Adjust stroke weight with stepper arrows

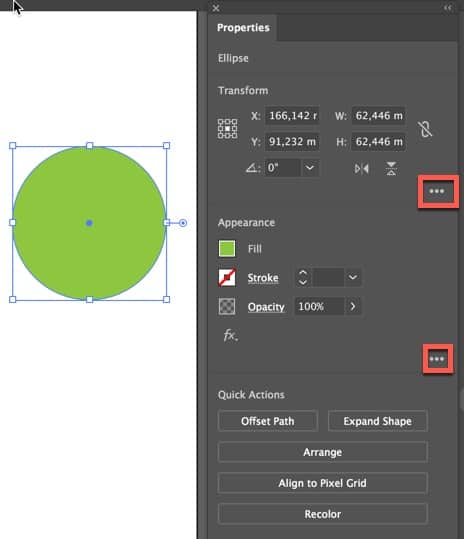302,277
